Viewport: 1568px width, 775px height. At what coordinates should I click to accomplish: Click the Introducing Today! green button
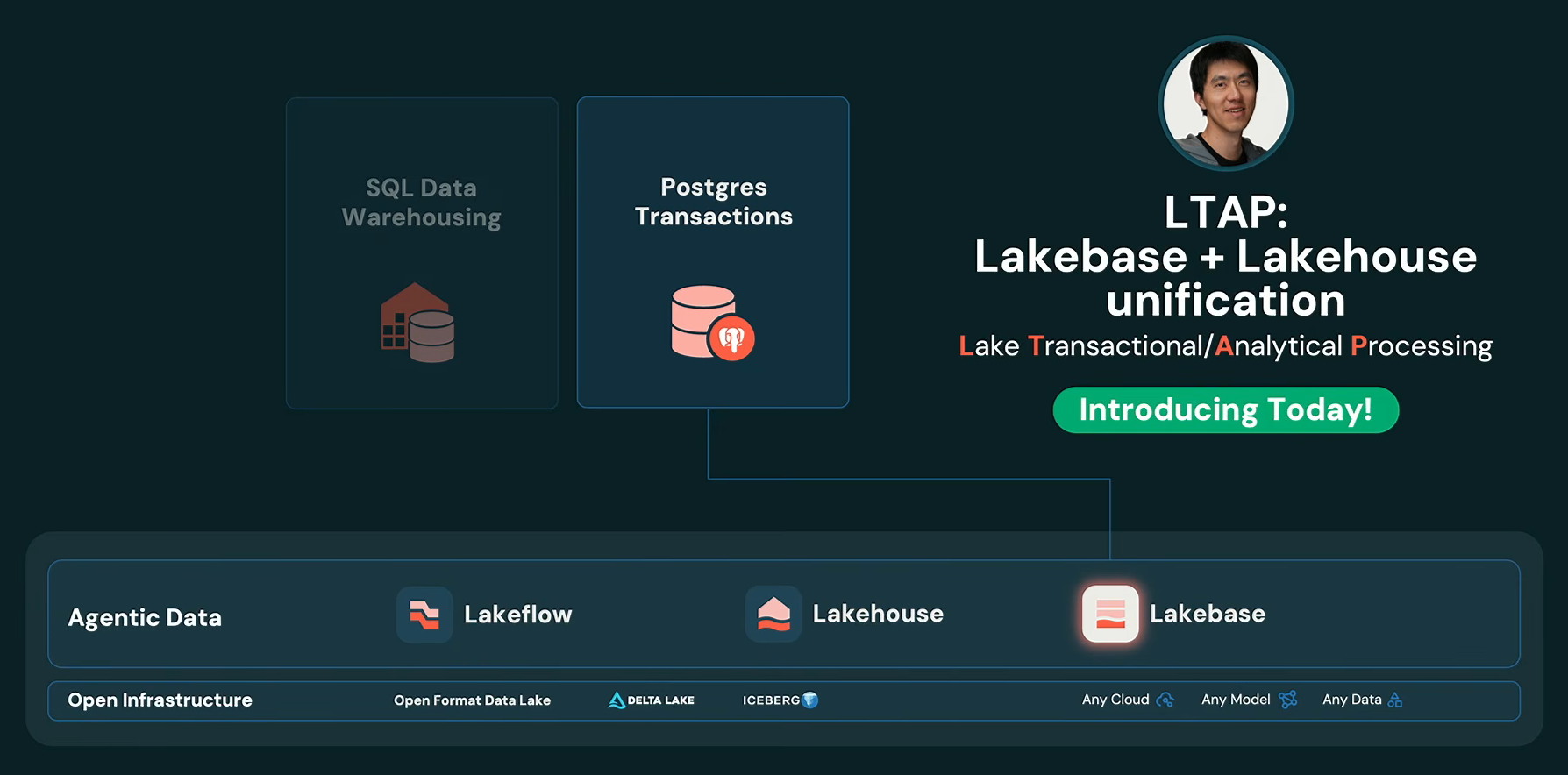tap(1225, 410)
